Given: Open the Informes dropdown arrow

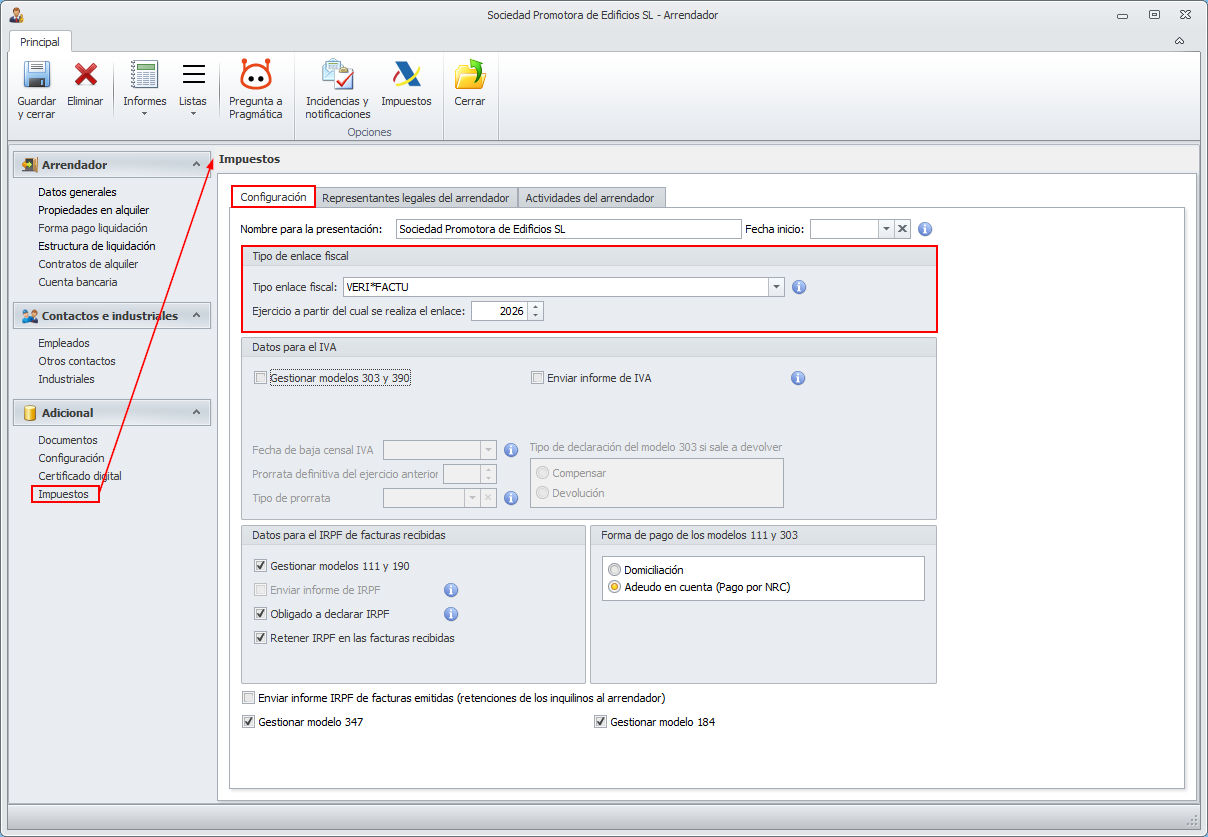Looking at the screenshot, I should tap(145, 114).
